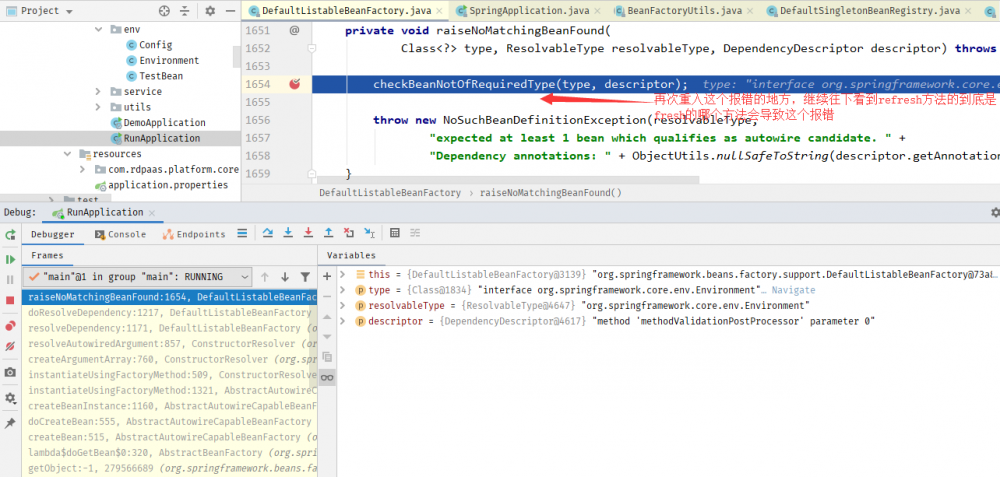
Task: Add a new watch with plus icon
Action: pyautogui.click(x=327, y=276)
